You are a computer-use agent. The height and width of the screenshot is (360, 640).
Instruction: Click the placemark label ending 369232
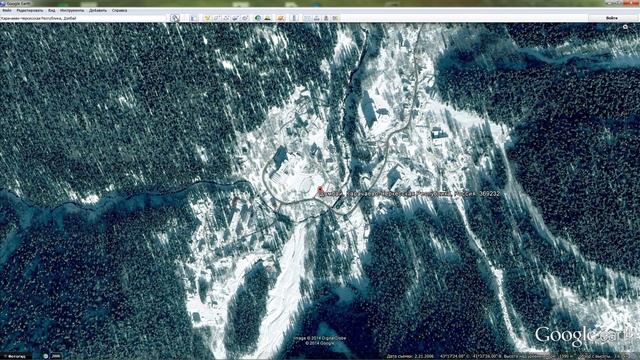pyautogui.click(x=410, y=194)
